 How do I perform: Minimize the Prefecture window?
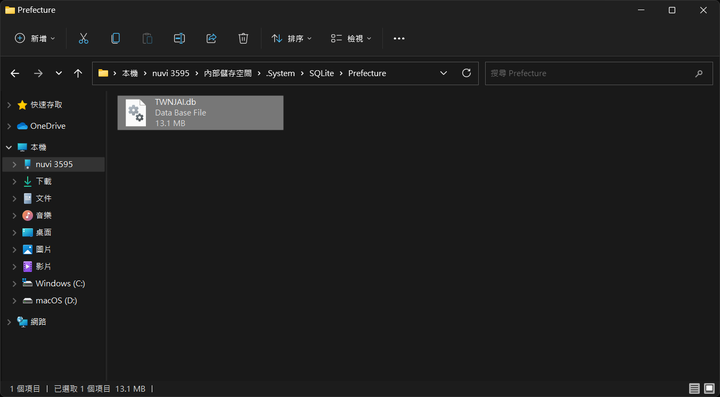641,10
